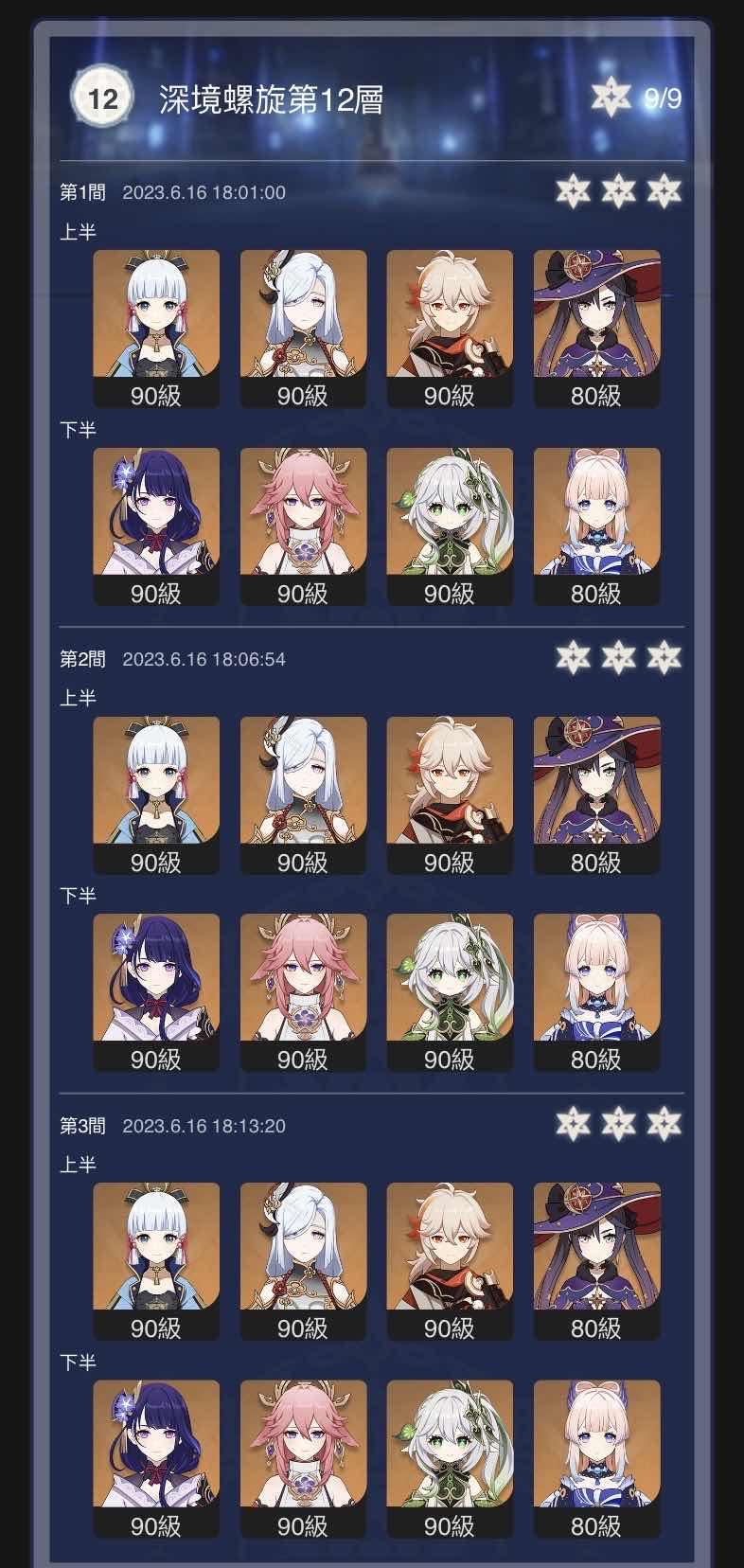Image resolution: width=744 pixels, height=1568 pixels.
Task: Click the floor 12 badge icon
Action: [x=102, y=98]
